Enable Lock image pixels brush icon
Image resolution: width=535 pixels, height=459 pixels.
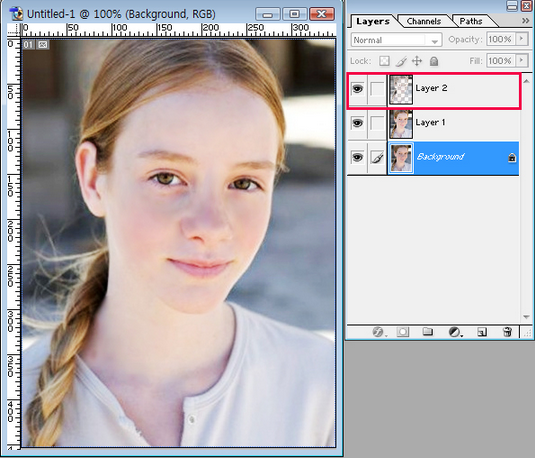click(401, 61)
